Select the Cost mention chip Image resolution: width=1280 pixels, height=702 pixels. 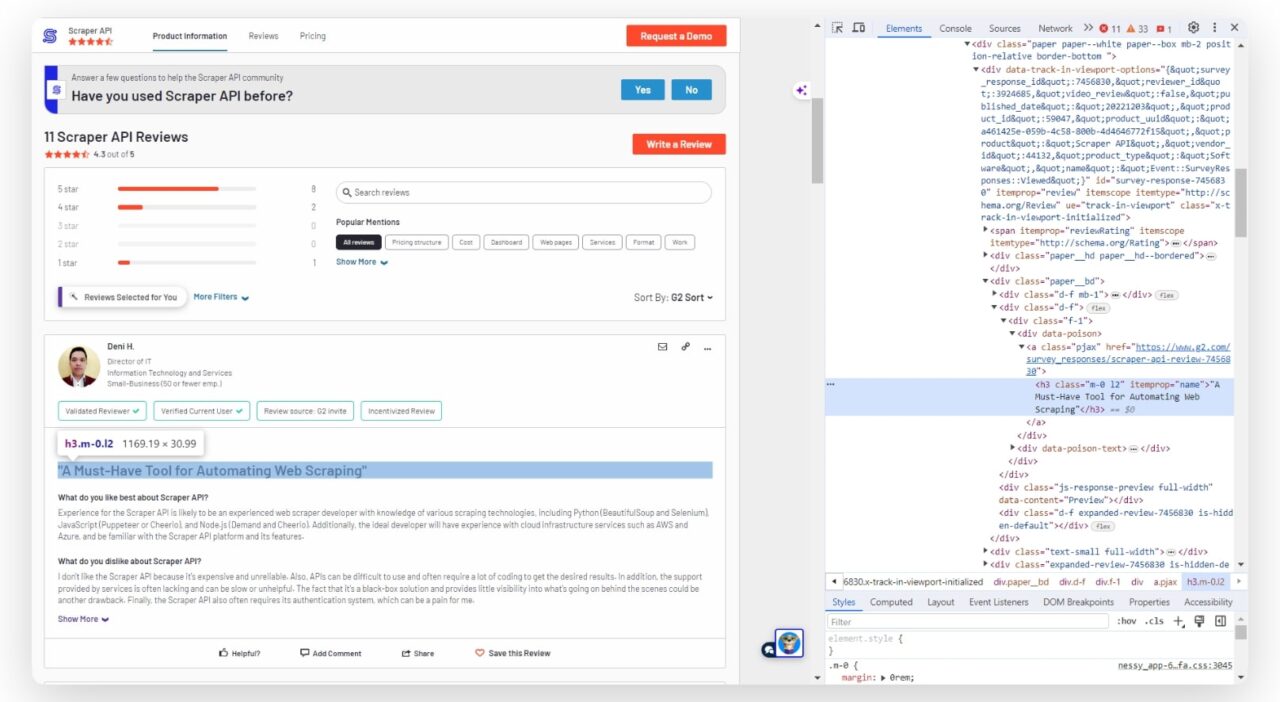(466, 242)
